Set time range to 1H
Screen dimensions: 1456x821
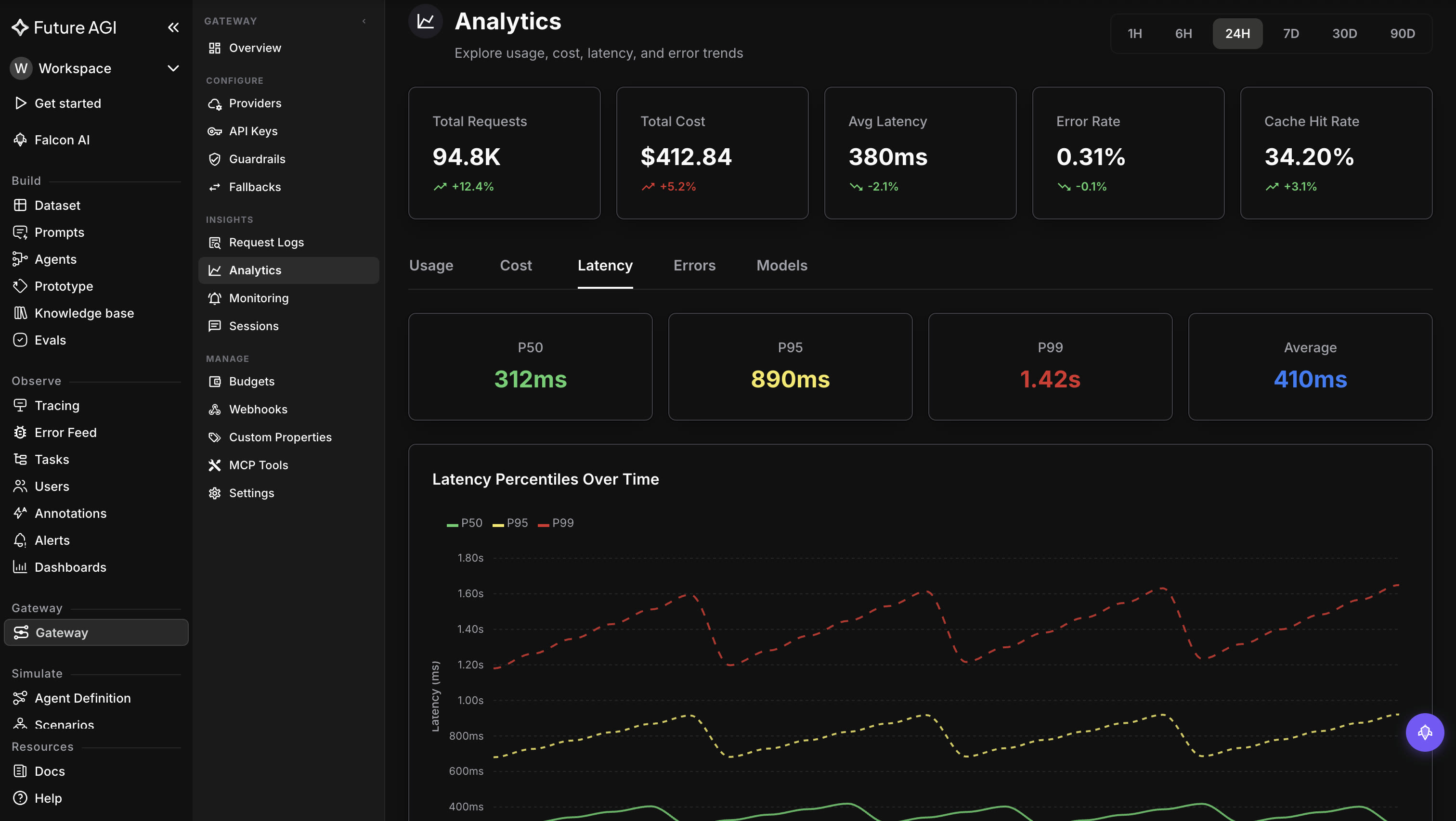1134,33
